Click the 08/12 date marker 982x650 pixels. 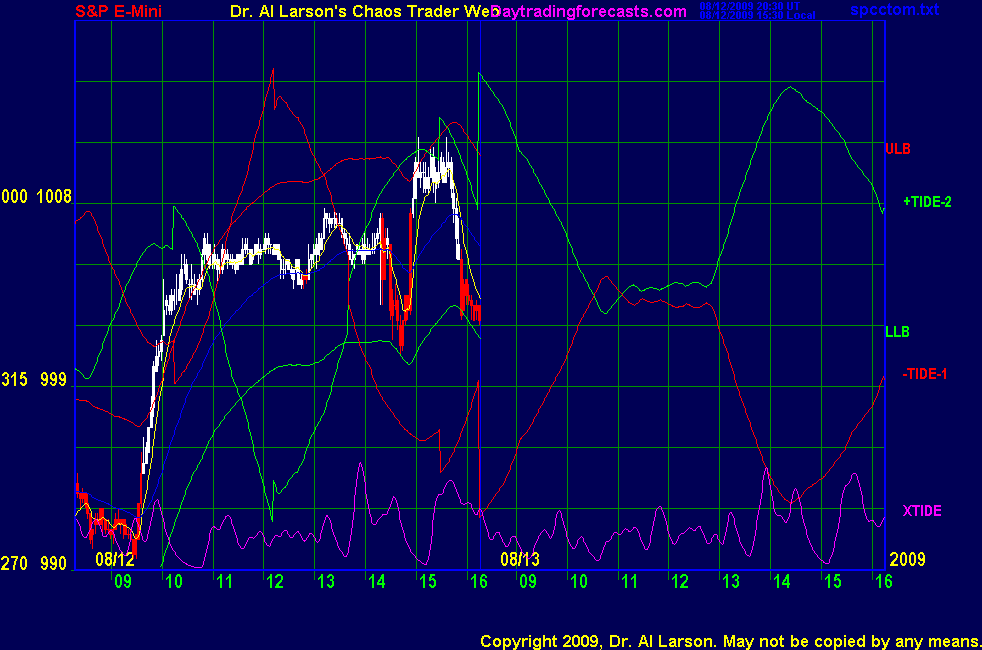[x=115, y=559]
